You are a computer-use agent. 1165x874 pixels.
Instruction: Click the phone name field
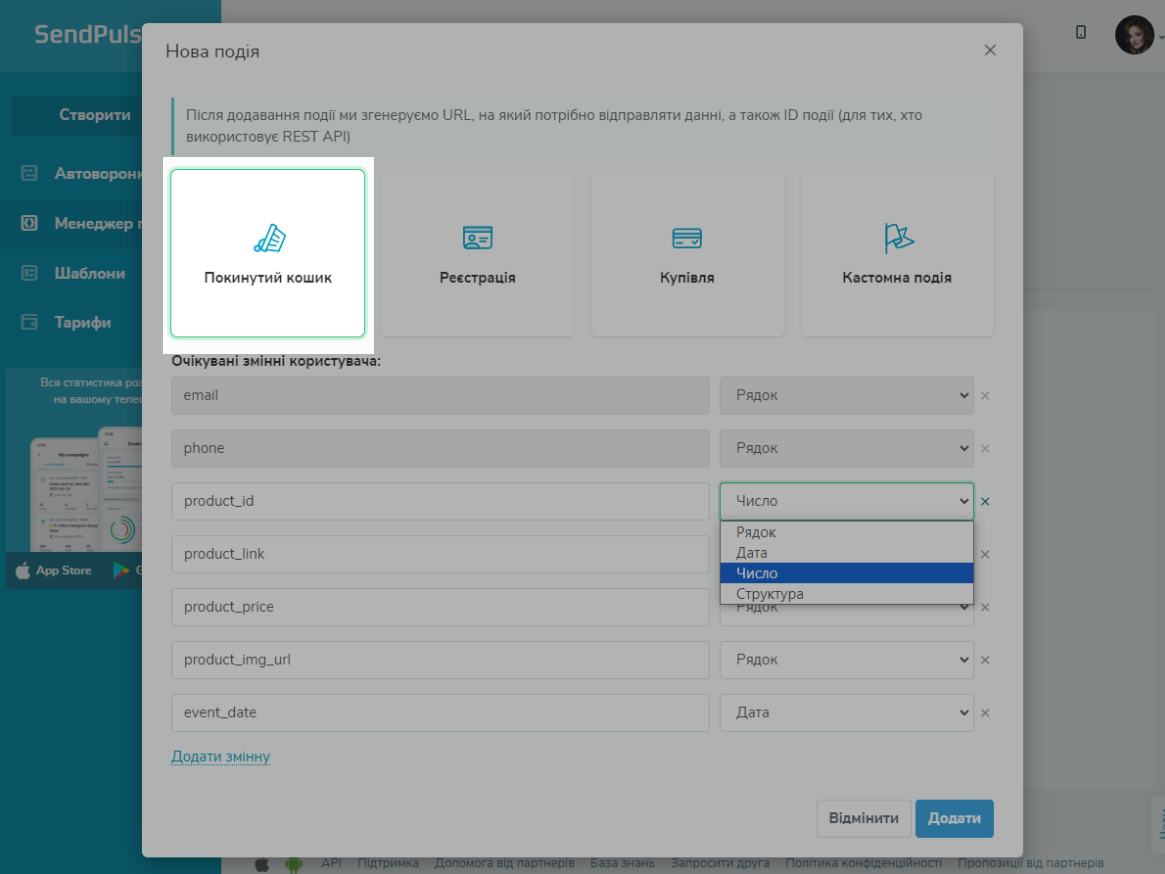point(440,448)
